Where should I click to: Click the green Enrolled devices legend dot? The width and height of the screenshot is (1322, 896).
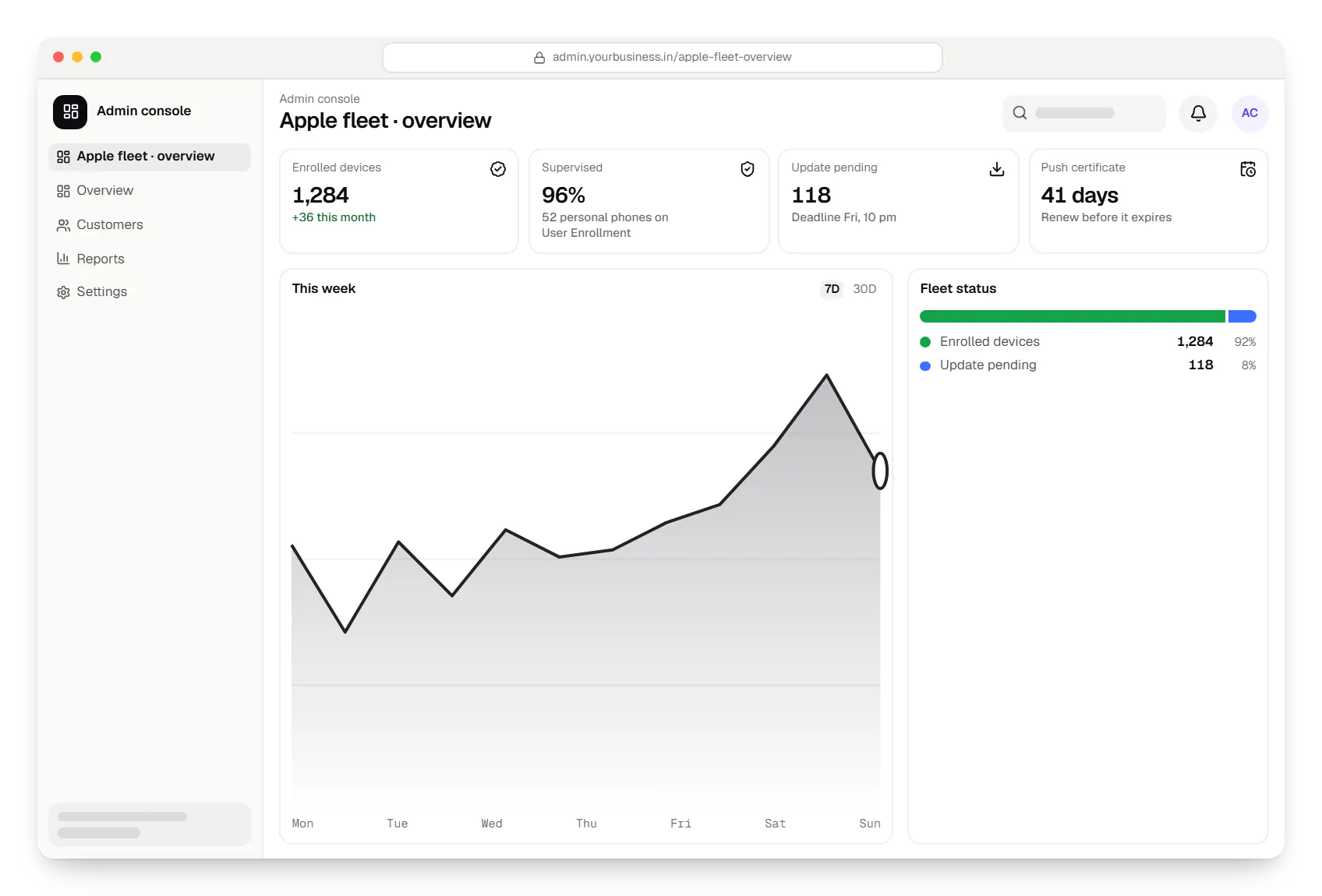coord(925,342)
